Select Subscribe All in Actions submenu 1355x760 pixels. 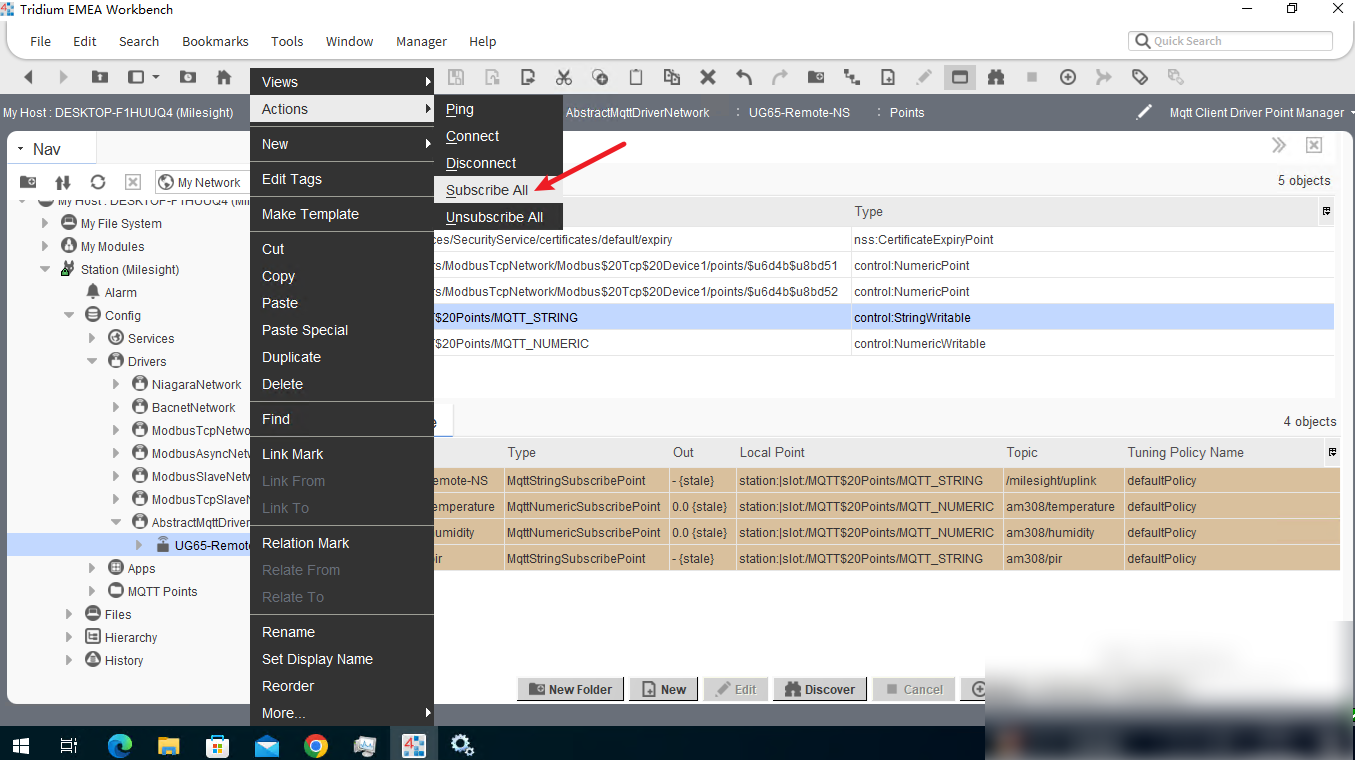[498, 190]
